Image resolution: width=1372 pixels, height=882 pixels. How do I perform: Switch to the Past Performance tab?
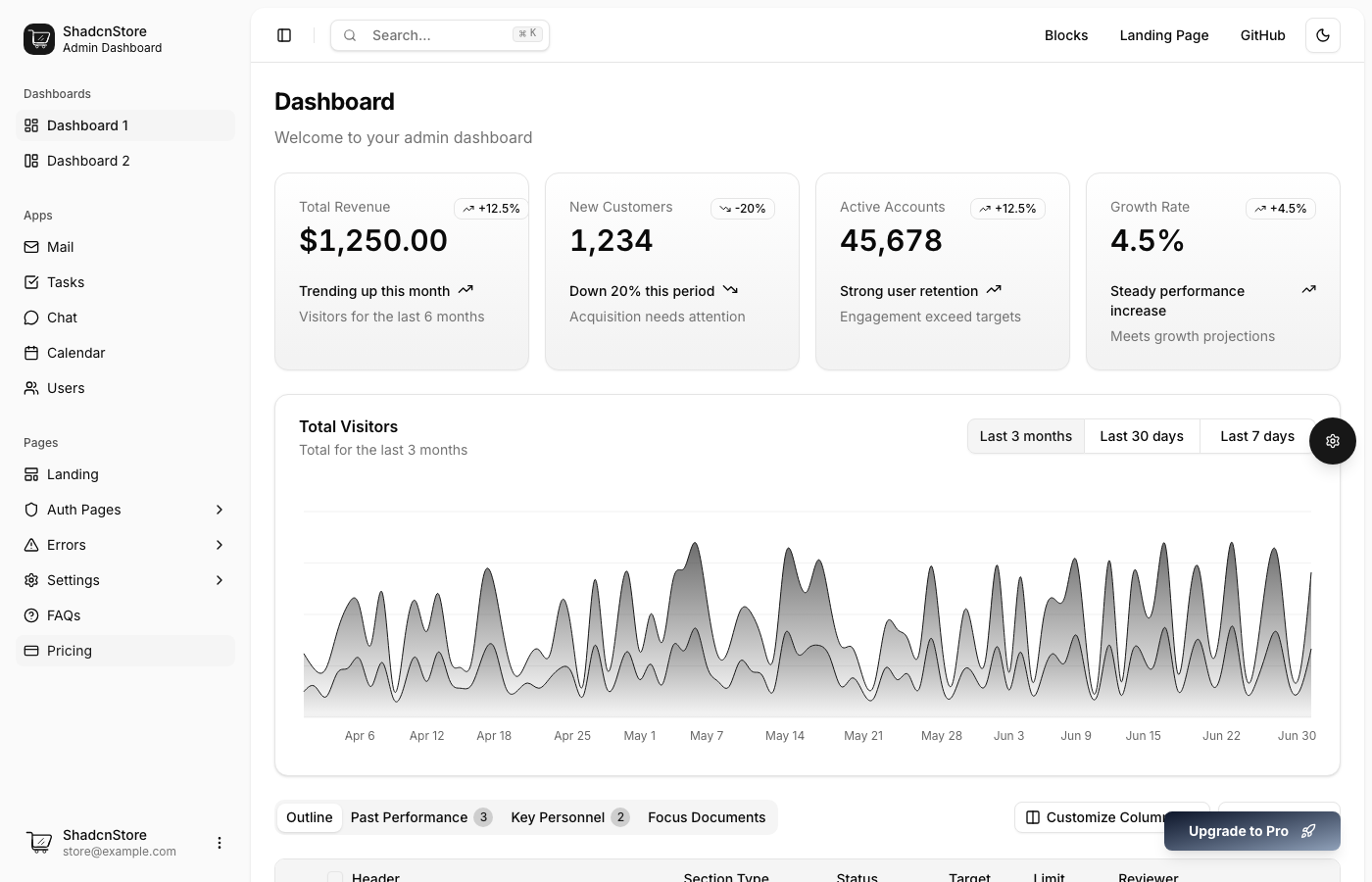(410, 817)
